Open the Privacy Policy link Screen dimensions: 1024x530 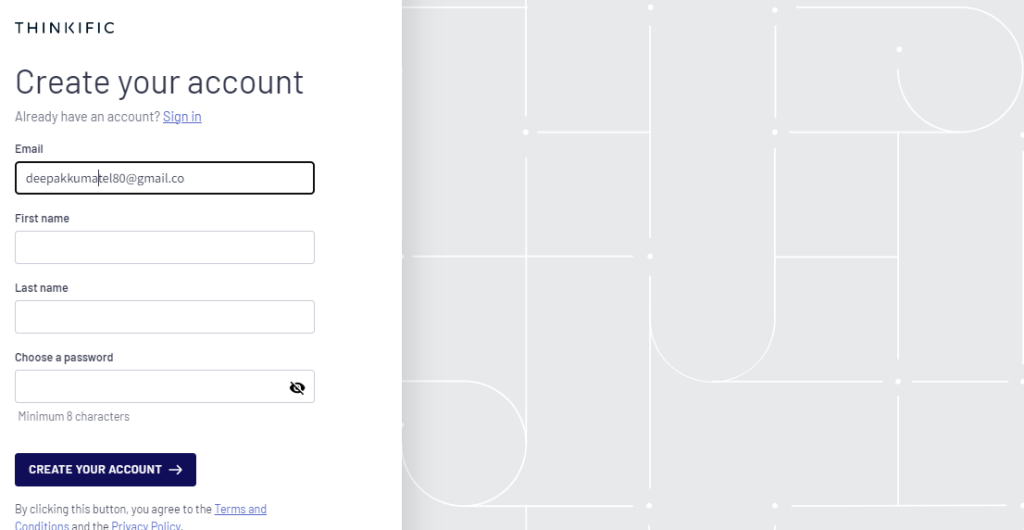click(x=146, y=525)
